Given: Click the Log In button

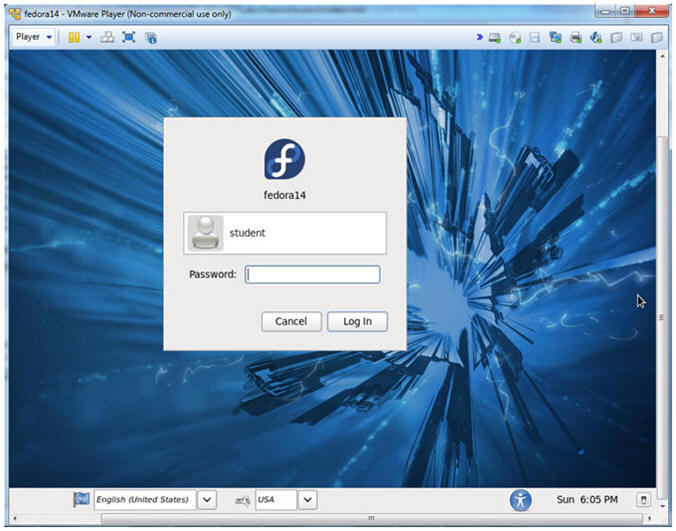Looking at the screenshot, I should [357, 322].
